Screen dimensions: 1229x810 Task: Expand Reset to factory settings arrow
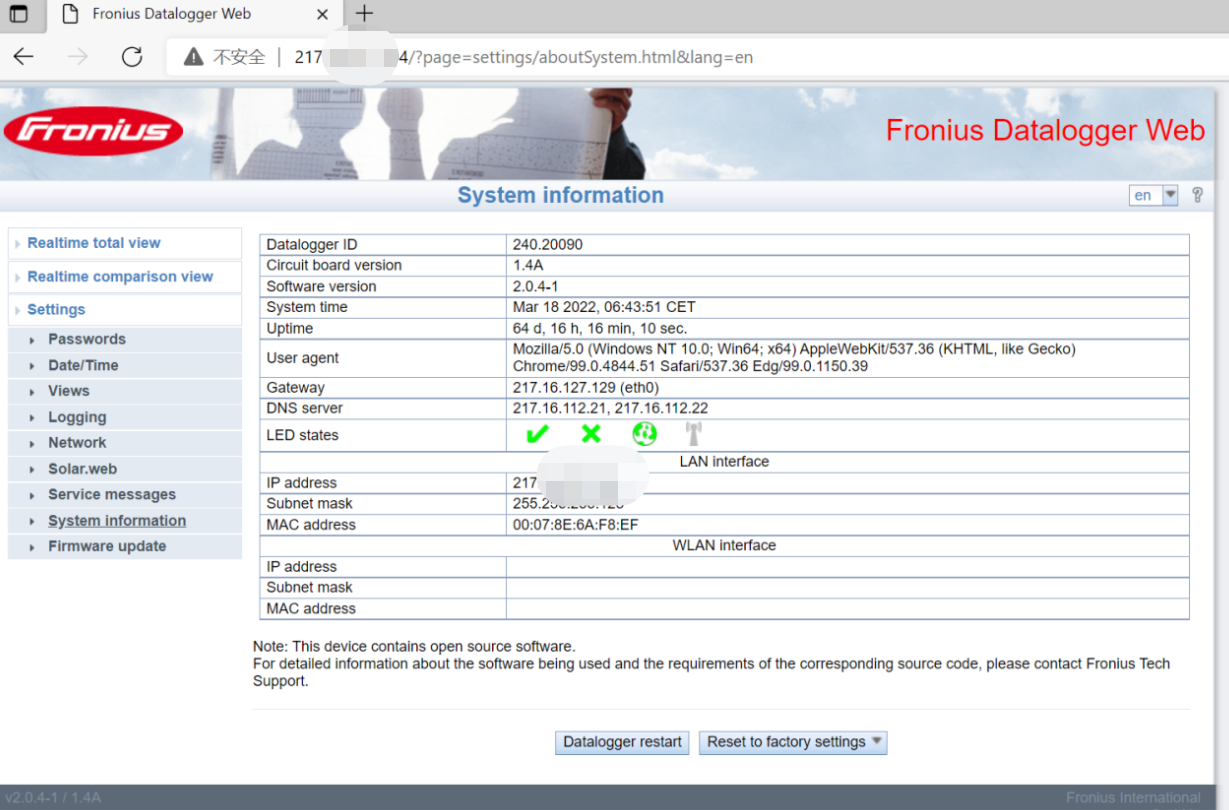tap(876, 741)
